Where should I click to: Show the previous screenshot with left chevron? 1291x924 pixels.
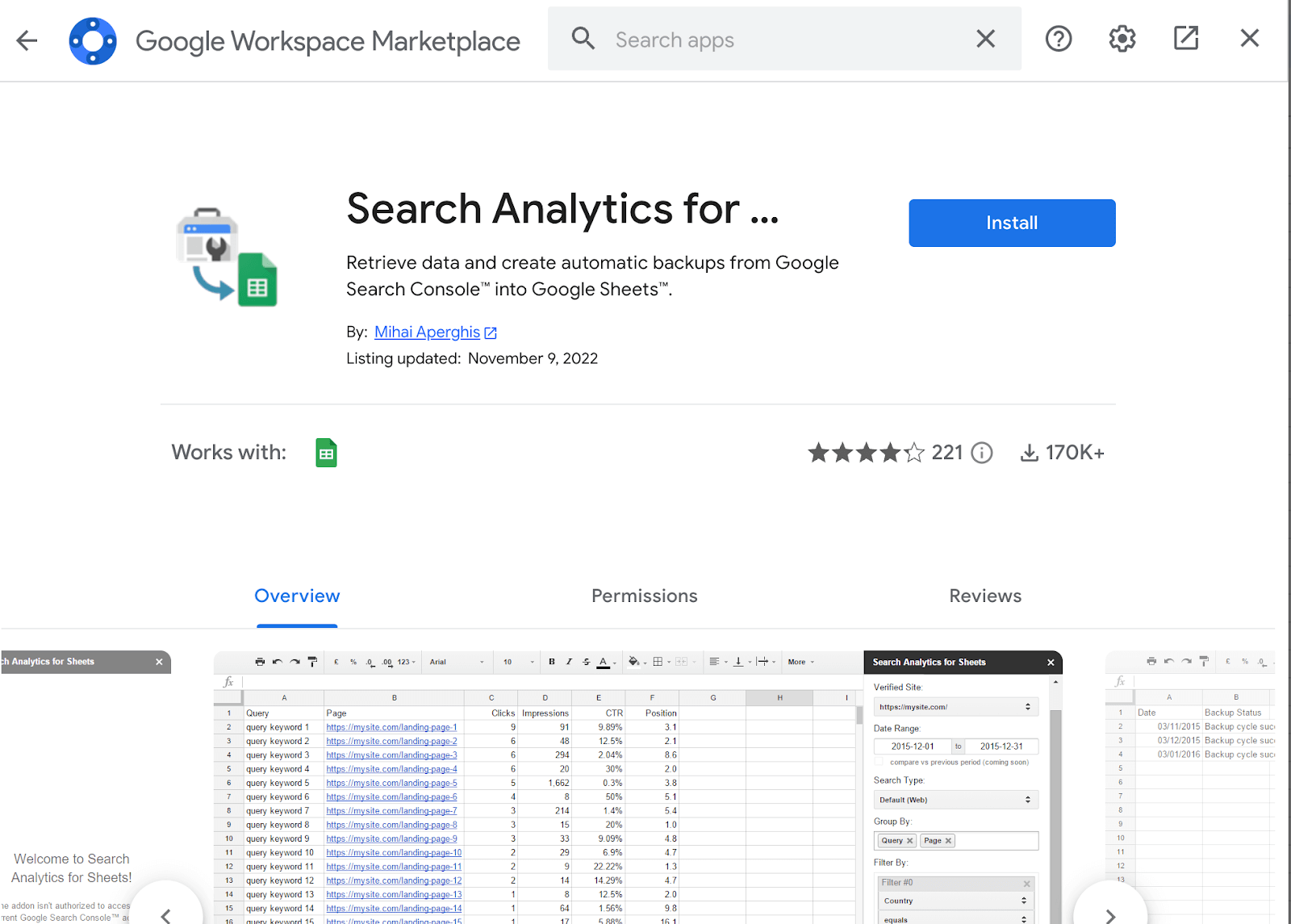(166, 915)
